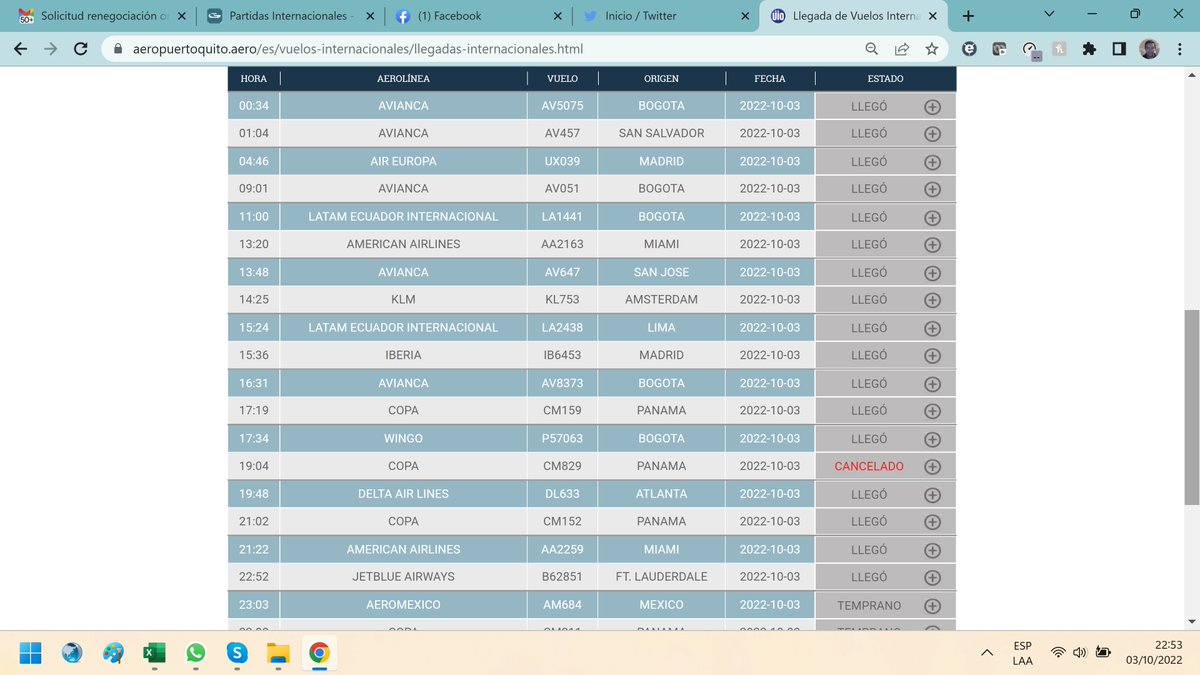Image resolution: width=1200 pixels, height=675 pixels.
Task: Open plus icon for LATAM flight LA2438
Action: 932,329
